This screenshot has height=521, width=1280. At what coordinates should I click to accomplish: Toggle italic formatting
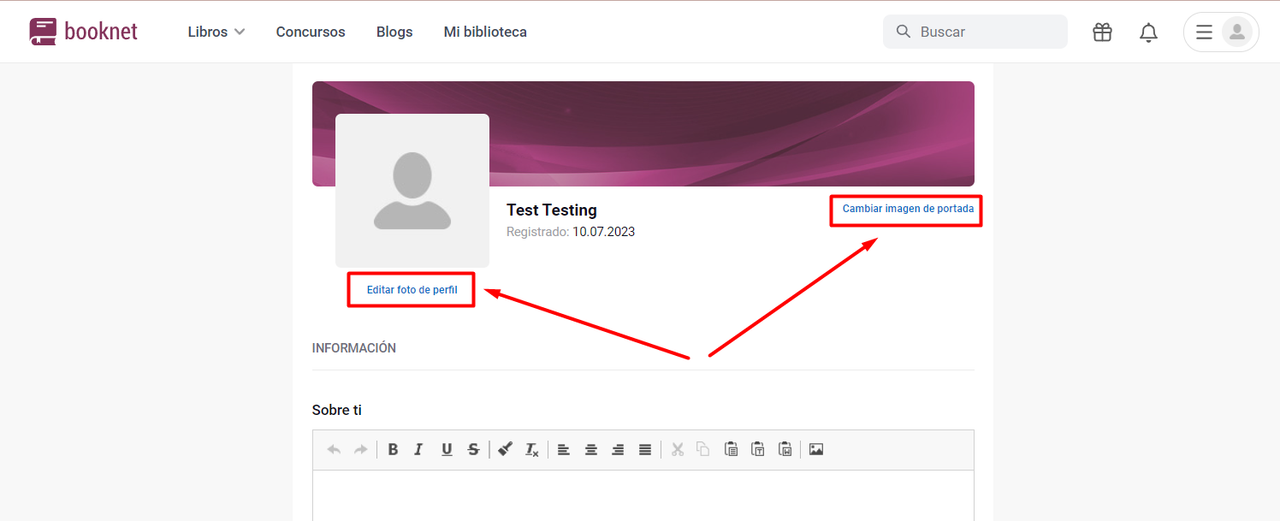(419, 450)
